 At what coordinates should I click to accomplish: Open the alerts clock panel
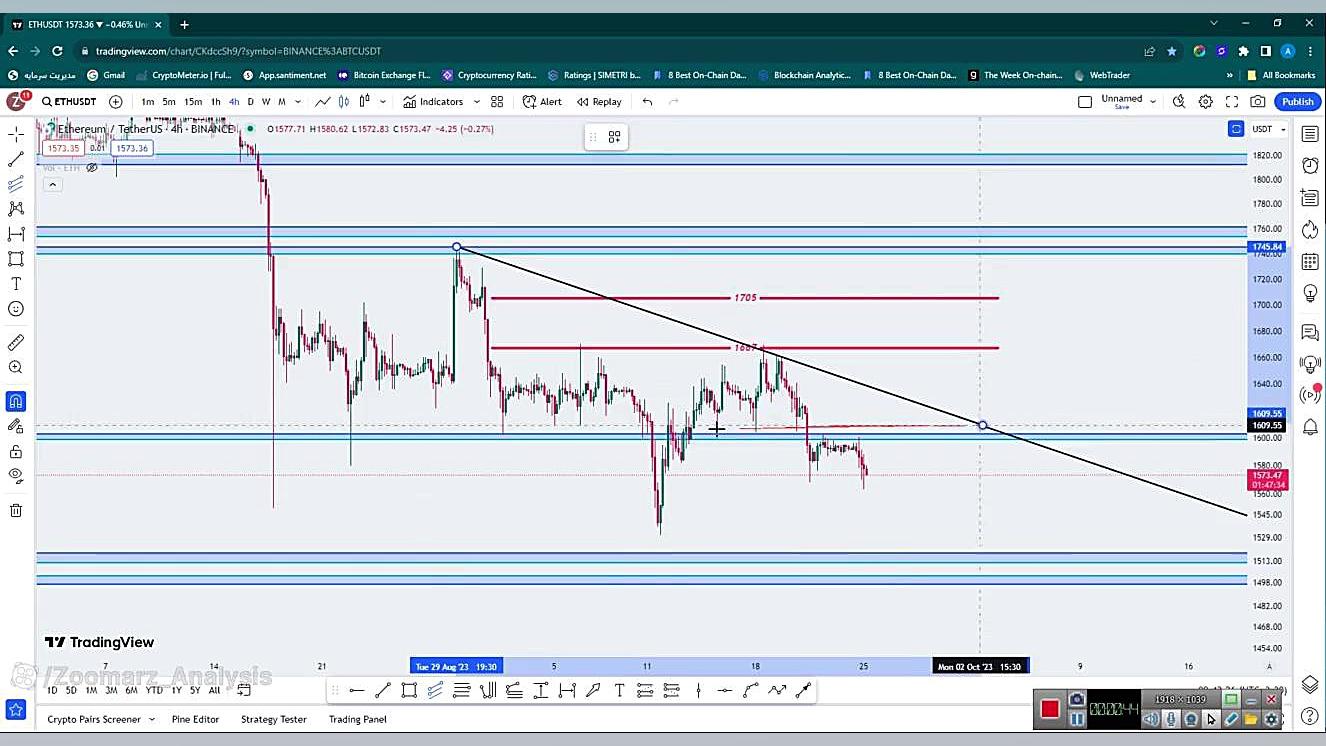pos(1310,166)
